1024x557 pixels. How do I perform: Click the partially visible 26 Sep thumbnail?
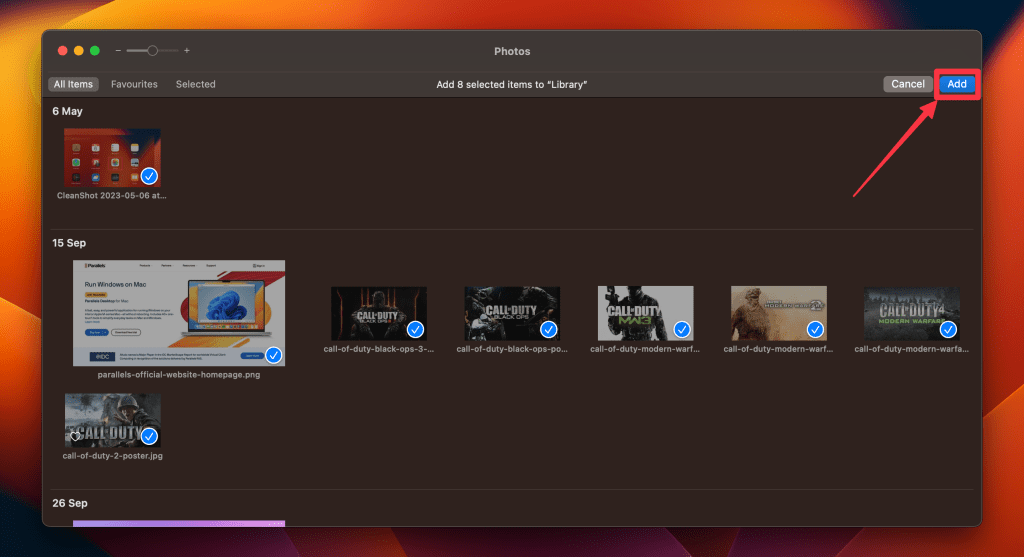tap(178, 522)
